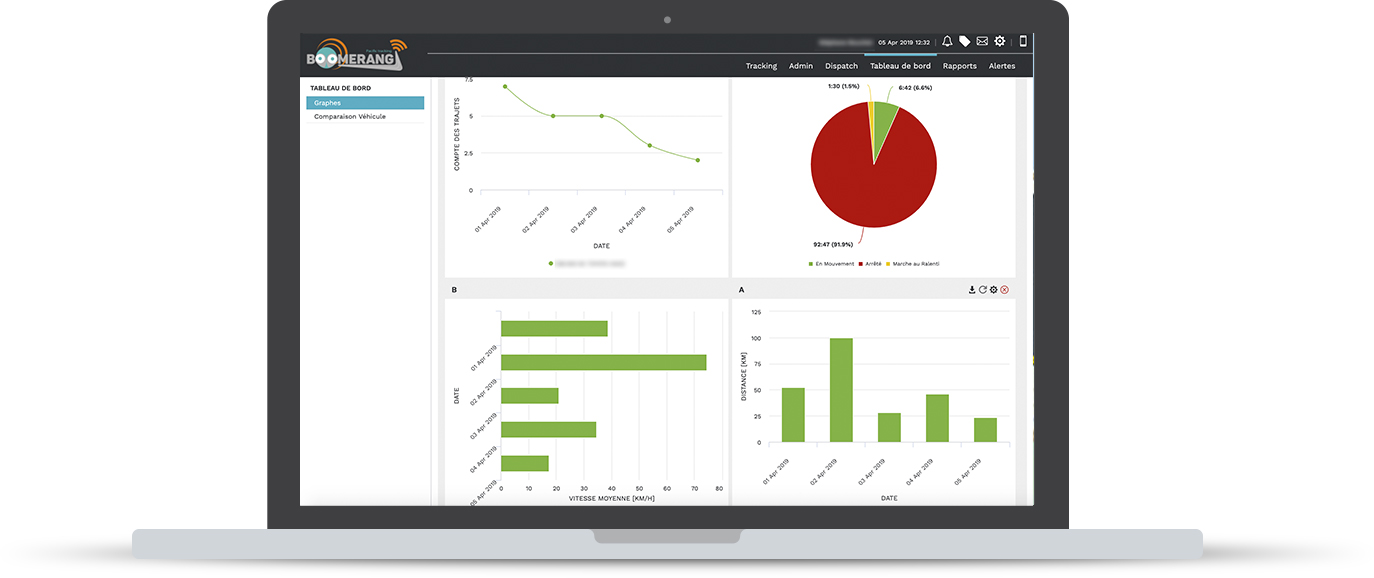This screenshot has width=1374, height=578.
Task: Open chart A widget settings gear
Action: (994, 290)
